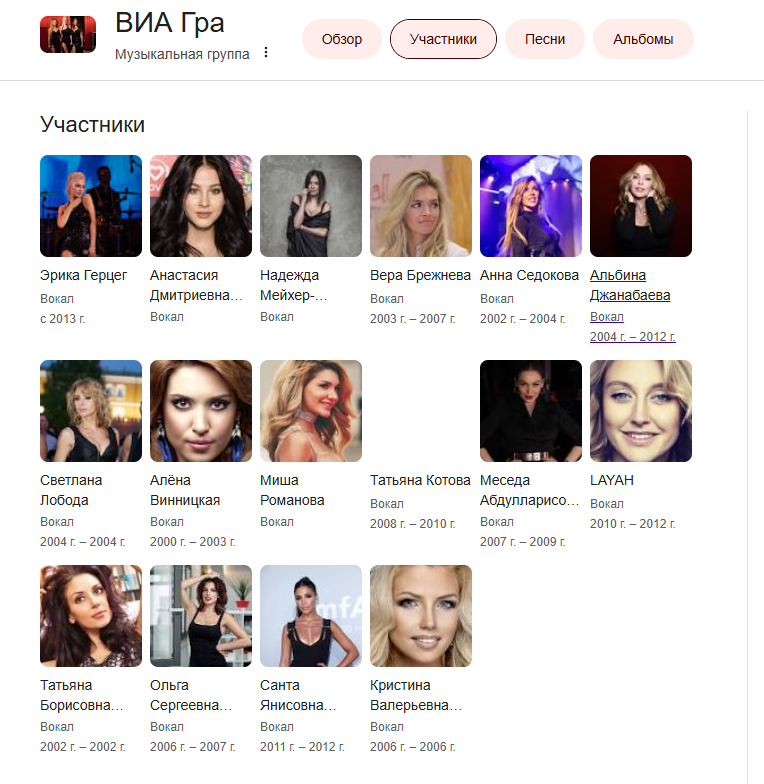The height and width of the screenshot is (784, 764).
Task: Open Надежда Мейхер's photo card
Action: 311,206
